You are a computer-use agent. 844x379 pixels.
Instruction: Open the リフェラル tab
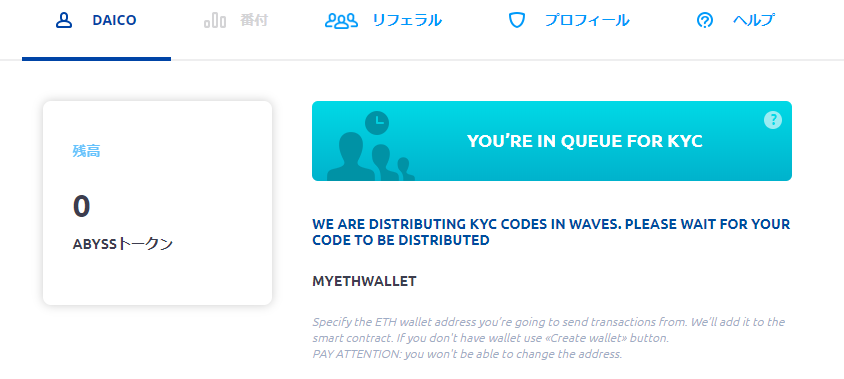[383, 21]
